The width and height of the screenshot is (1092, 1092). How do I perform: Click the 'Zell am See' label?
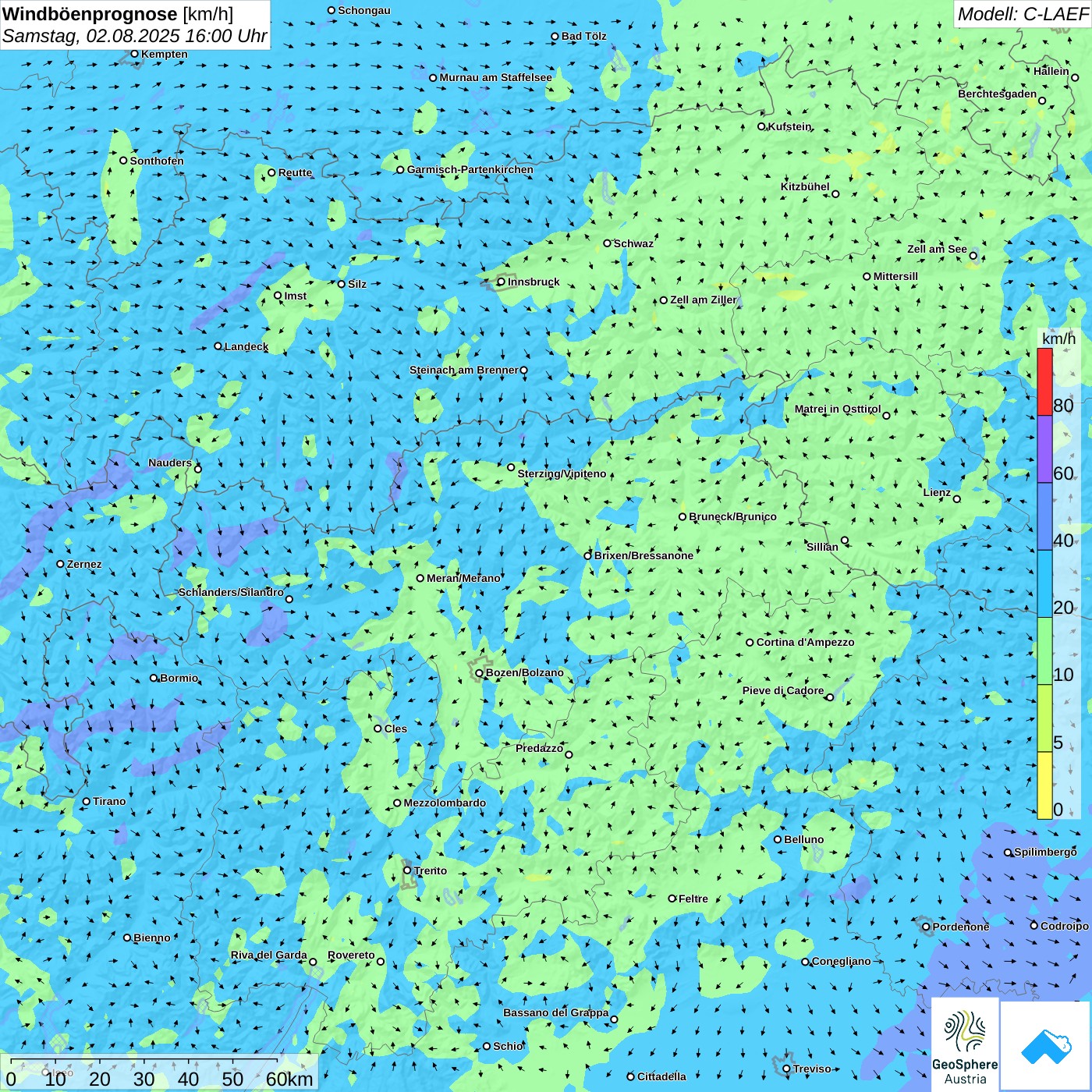(x=937, y=249)
